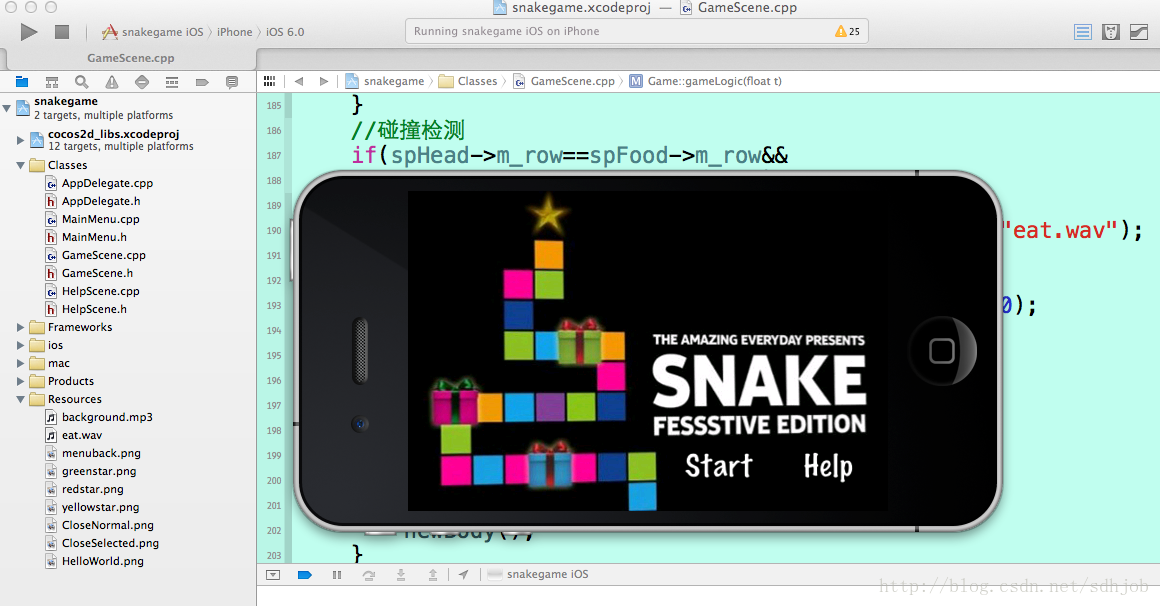Click Classes in the jump bar
Screen dimensions: 1160x606
click(x=468, y=81)
